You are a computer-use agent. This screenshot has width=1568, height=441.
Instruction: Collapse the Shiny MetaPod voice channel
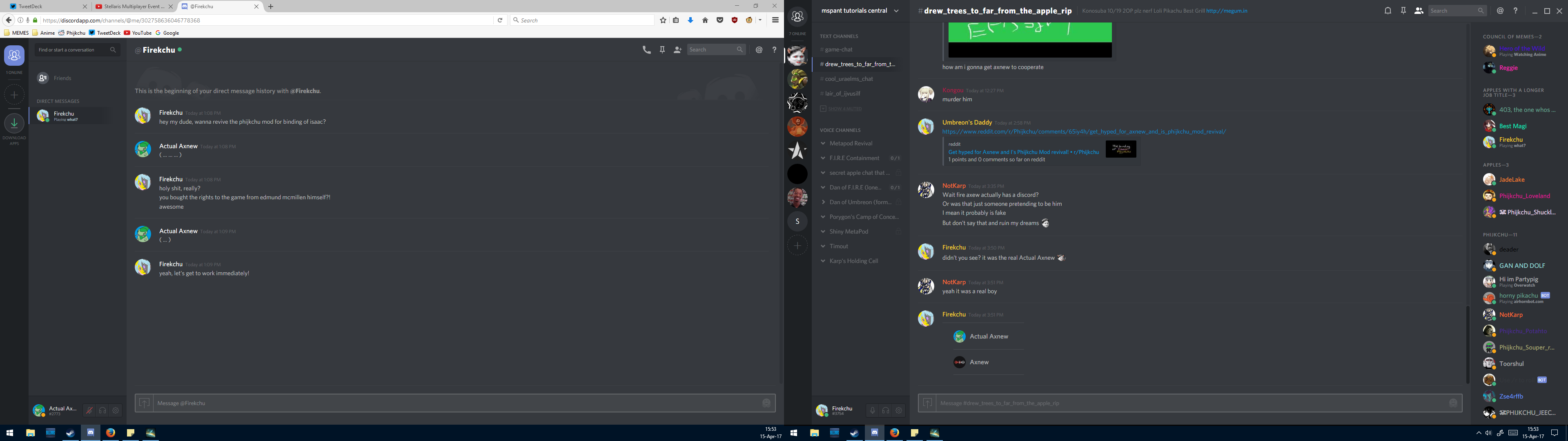[823, 232]
